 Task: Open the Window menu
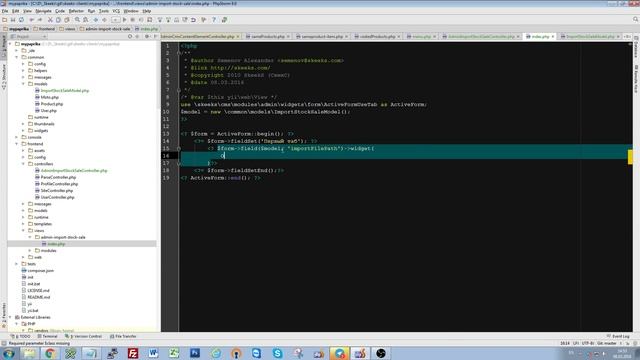click(131, 11)
